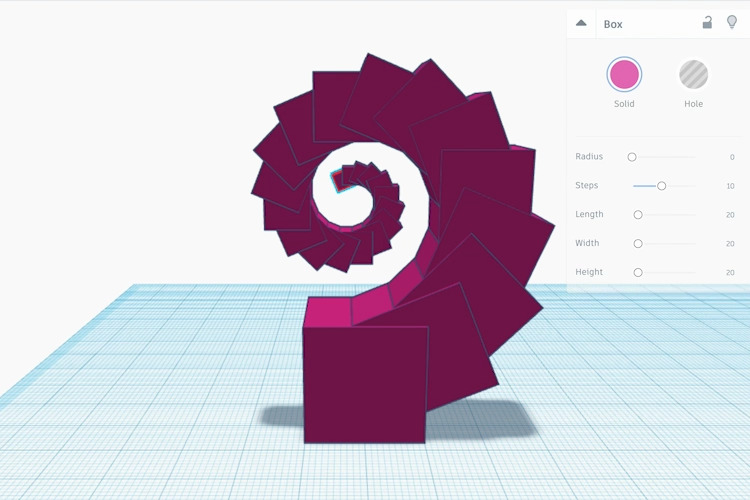This screenshot has width=750, height=500.
Task: Select the pink Solid color swatch
Action: pos(624,74)
